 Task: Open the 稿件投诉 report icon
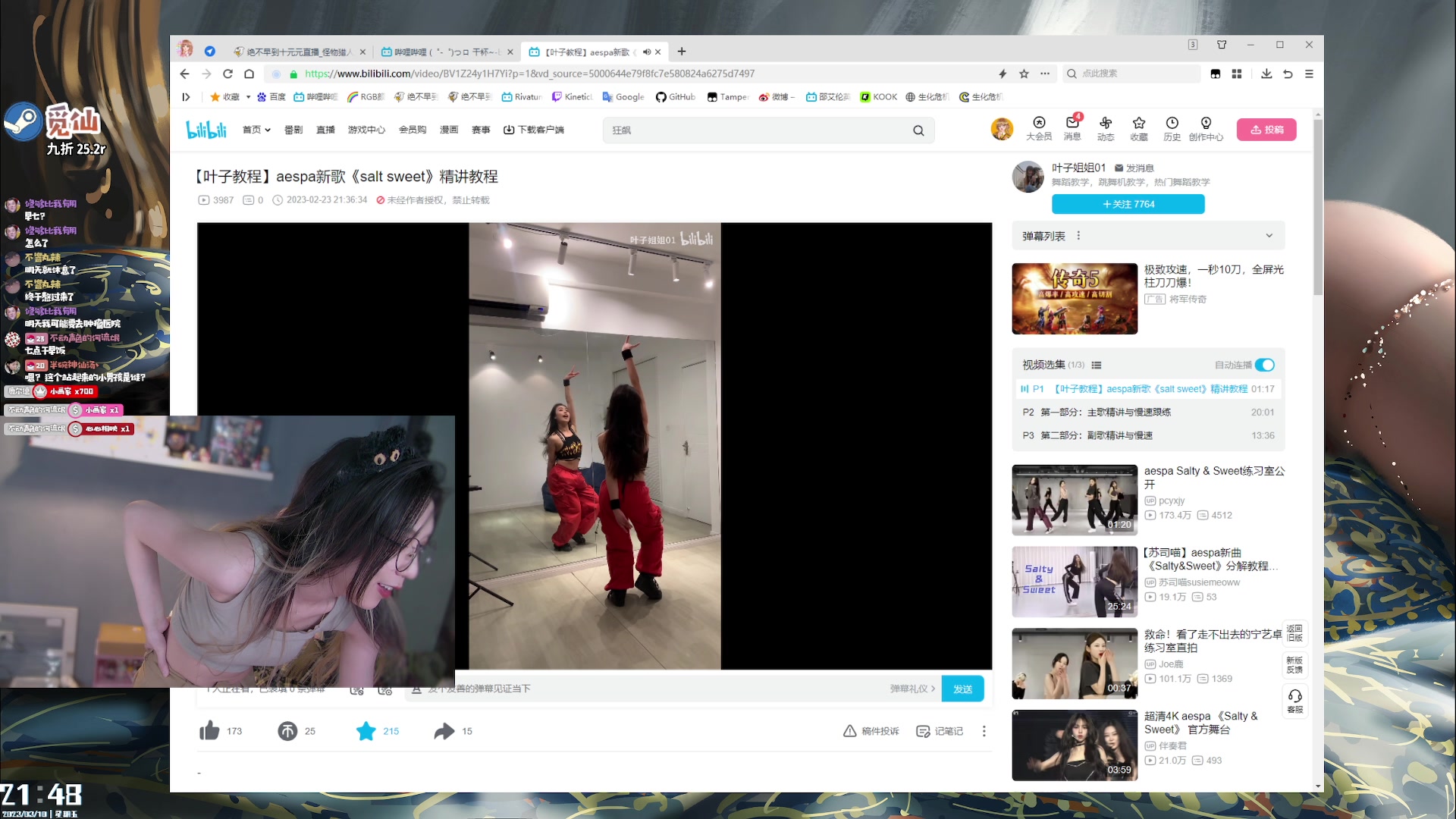(871, 731)
